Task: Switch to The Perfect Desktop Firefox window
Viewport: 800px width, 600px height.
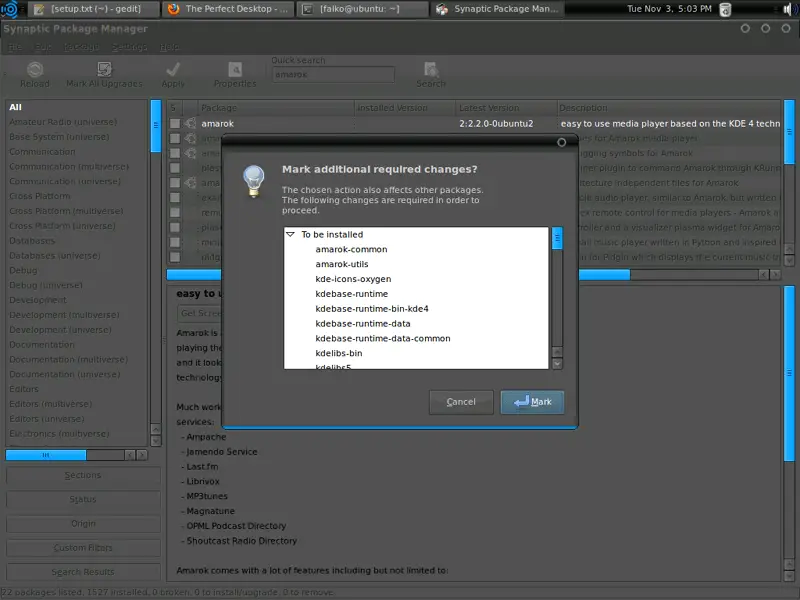Action: (229, 9)
